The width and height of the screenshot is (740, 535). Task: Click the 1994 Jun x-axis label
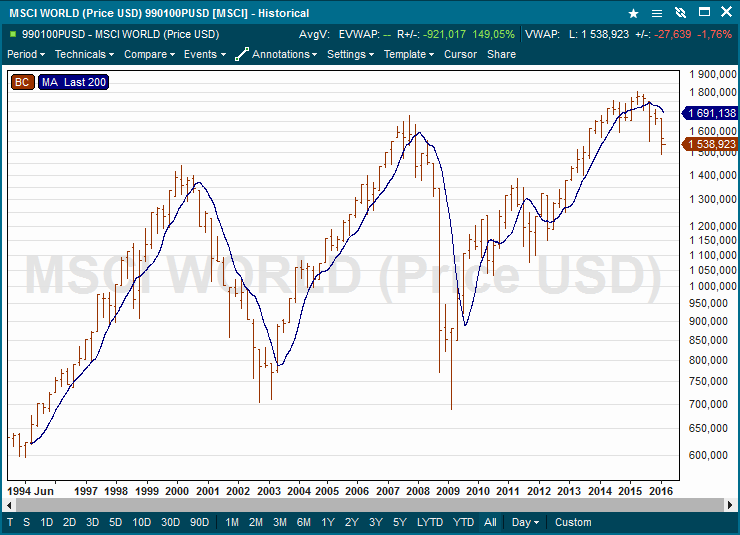coord(30,491)
